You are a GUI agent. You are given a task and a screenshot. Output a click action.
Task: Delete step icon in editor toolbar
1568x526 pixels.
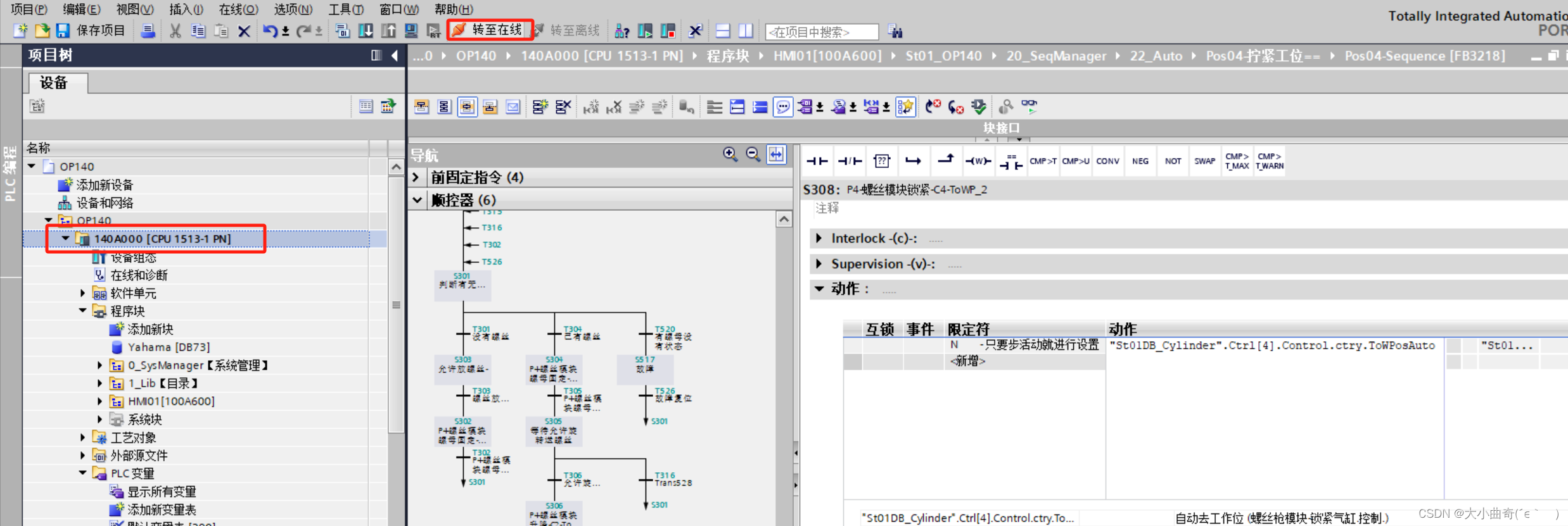[563, 106]
